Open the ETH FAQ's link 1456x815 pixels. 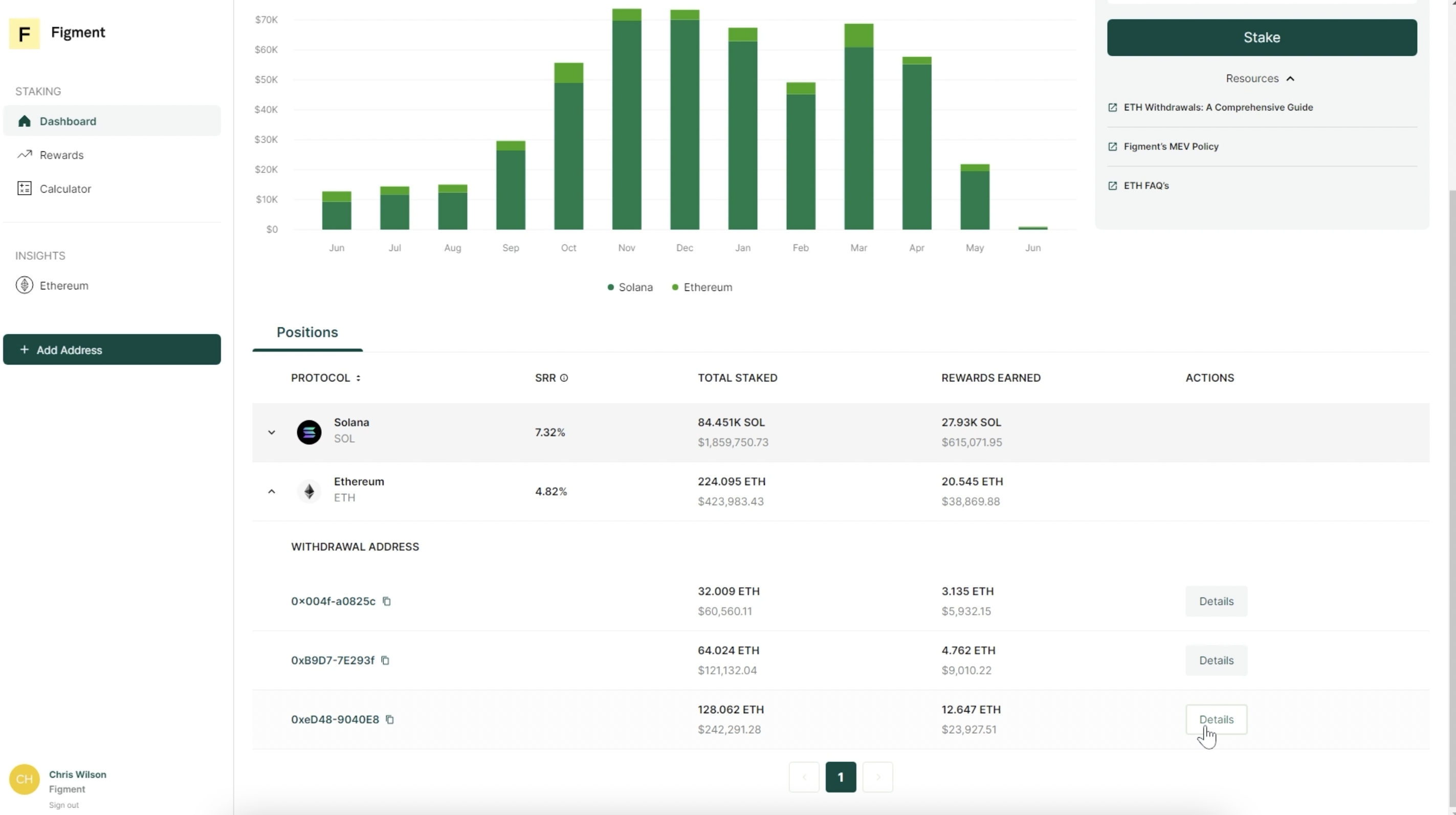pyautogui.click(x=1145, y=185)
